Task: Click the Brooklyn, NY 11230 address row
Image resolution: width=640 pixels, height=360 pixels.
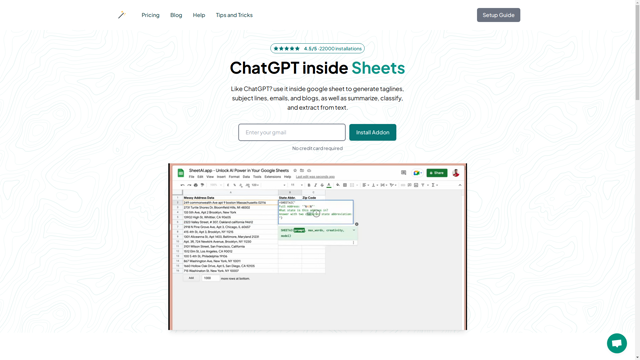Action: pyautogui.click(x=230, y=242)
